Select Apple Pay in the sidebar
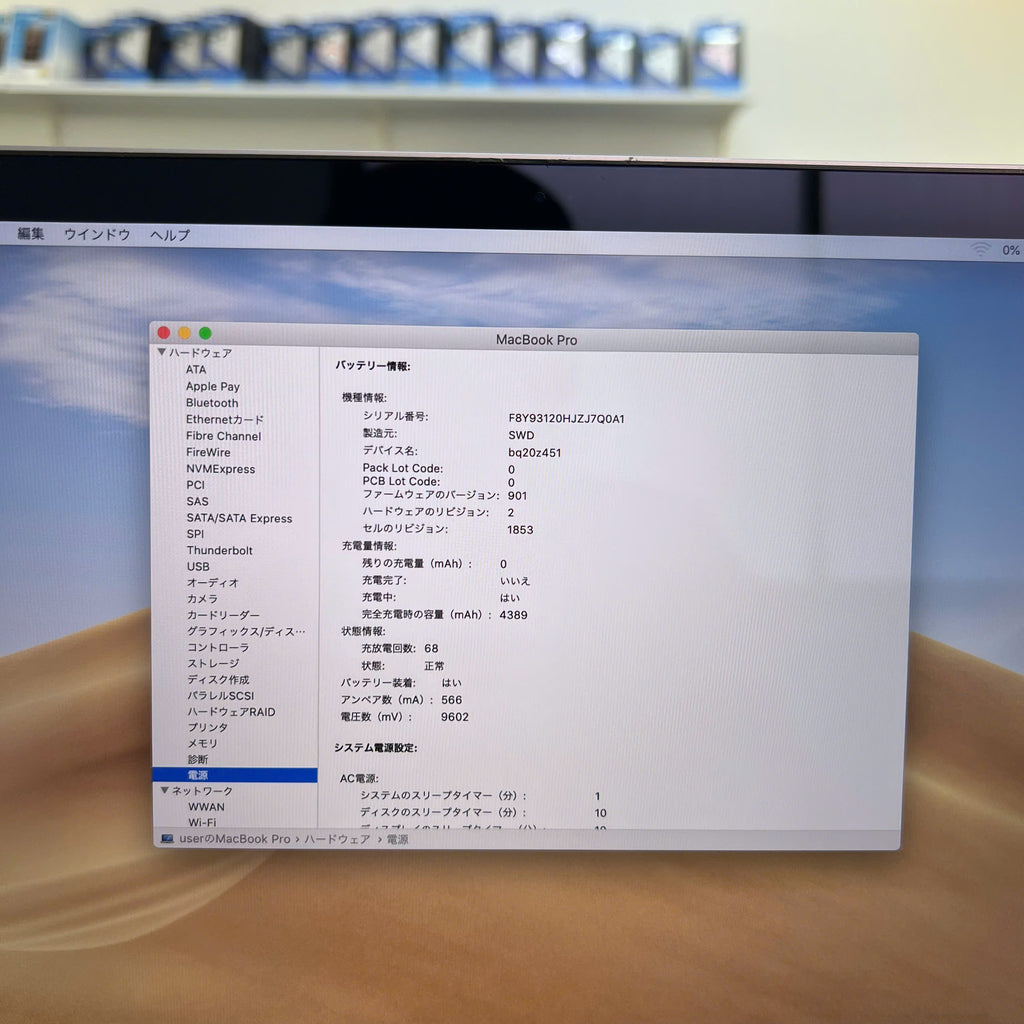This screenshot has width=1024, height=1024. pyautogui.click(x=213, y=386)
